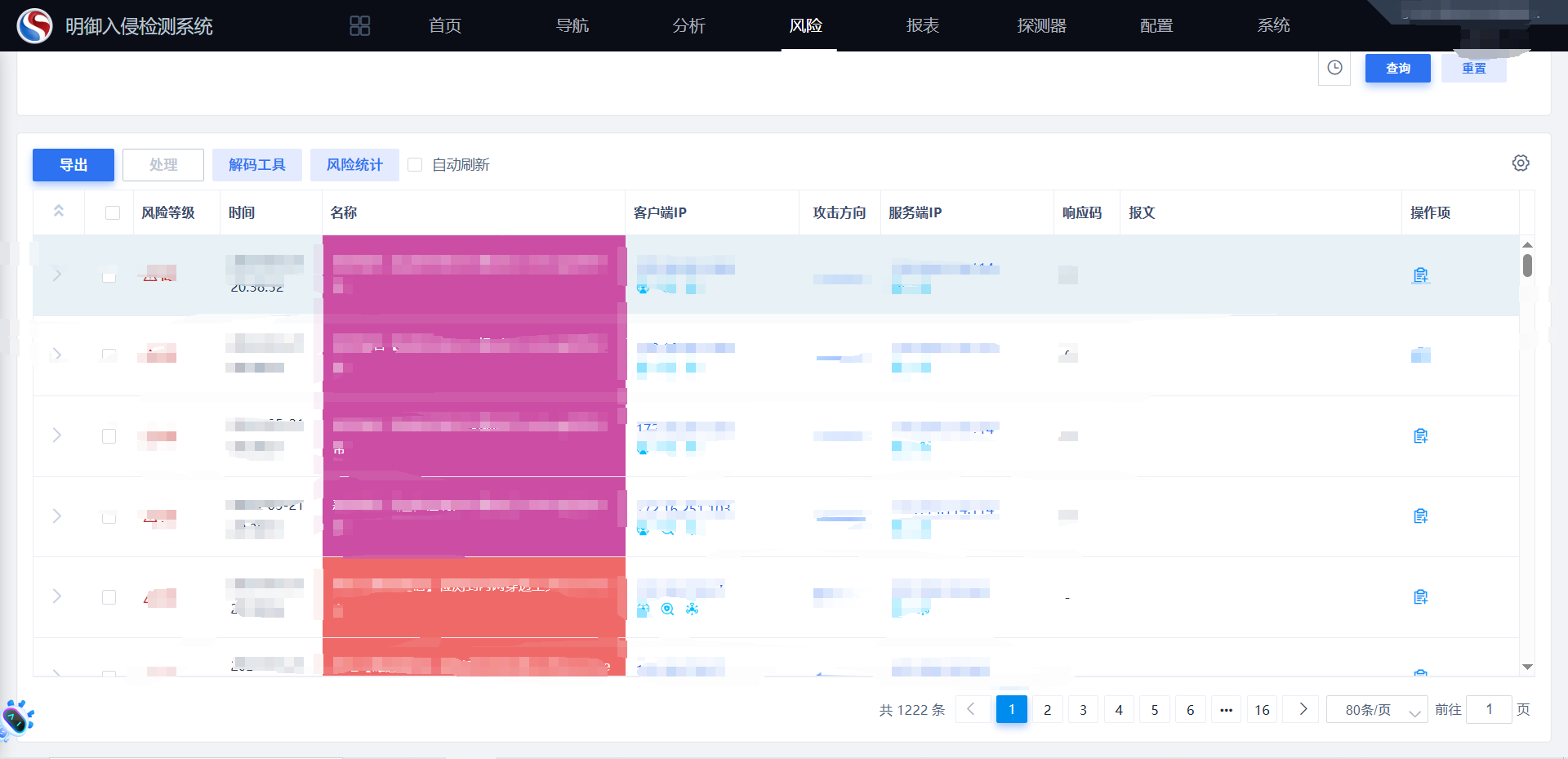1568x759 pixels.
Task: Enable the 自动刷新 checkbox
Action: [415, 165]
